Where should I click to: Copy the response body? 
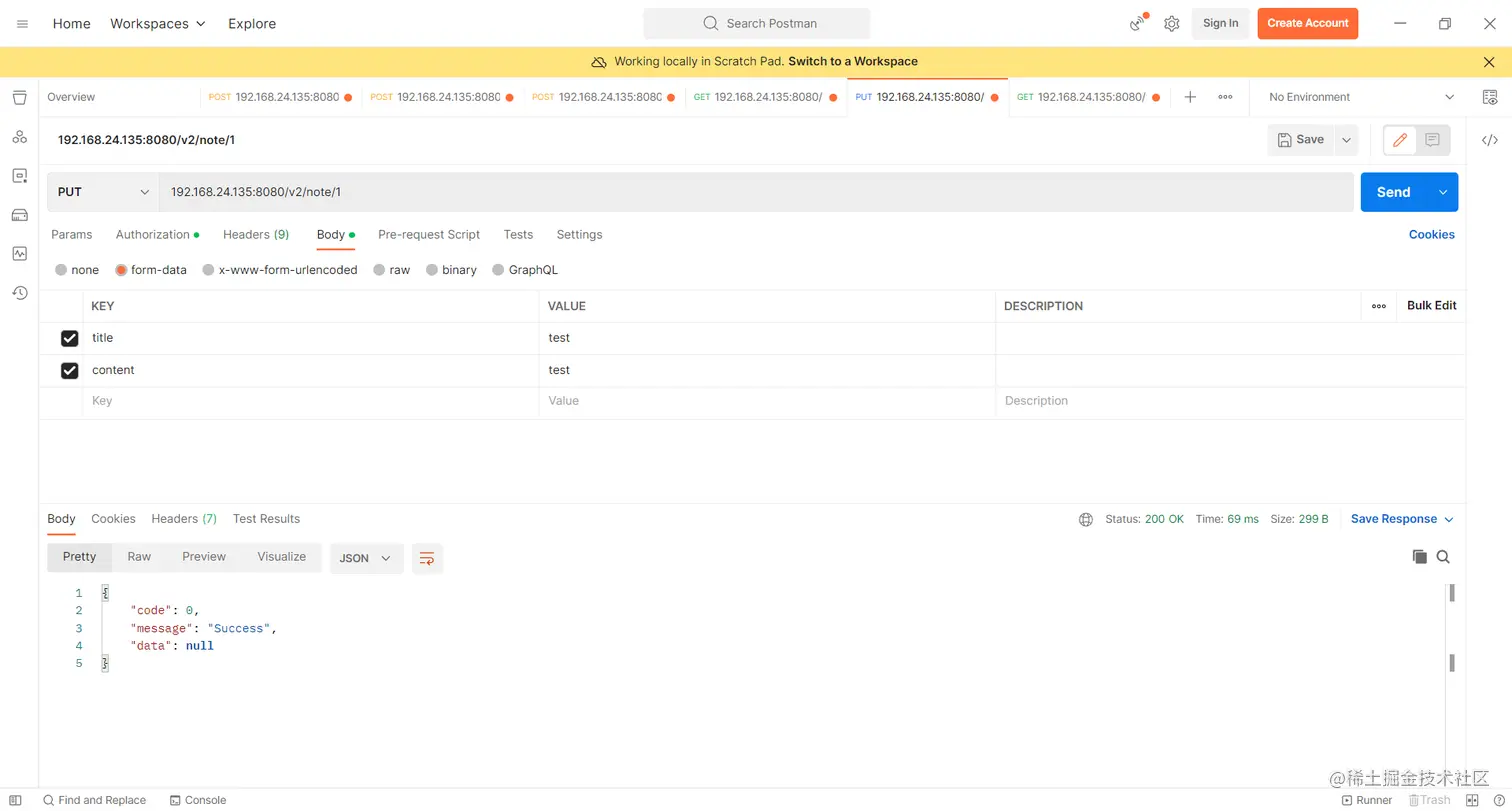coord(1419,557)
